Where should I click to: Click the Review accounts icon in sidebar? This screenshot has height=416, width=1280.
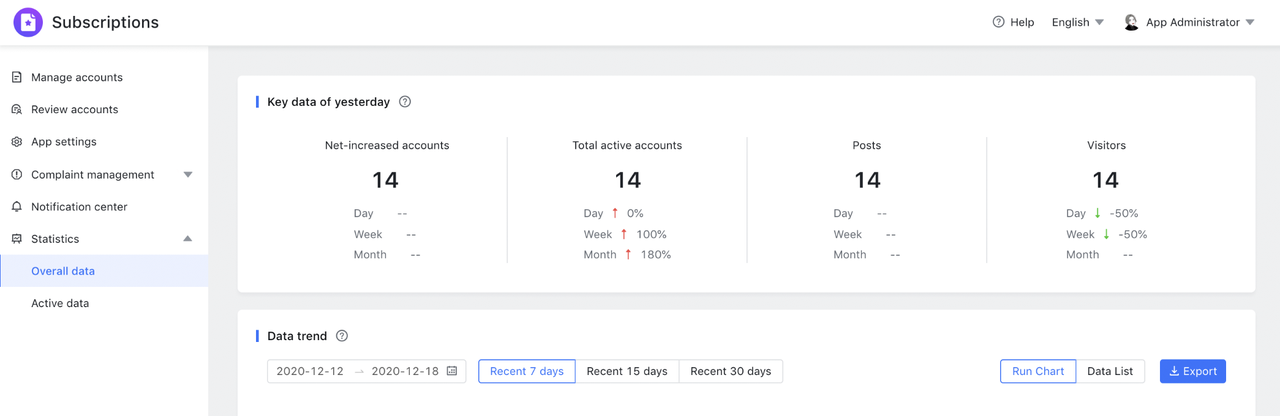16,109
